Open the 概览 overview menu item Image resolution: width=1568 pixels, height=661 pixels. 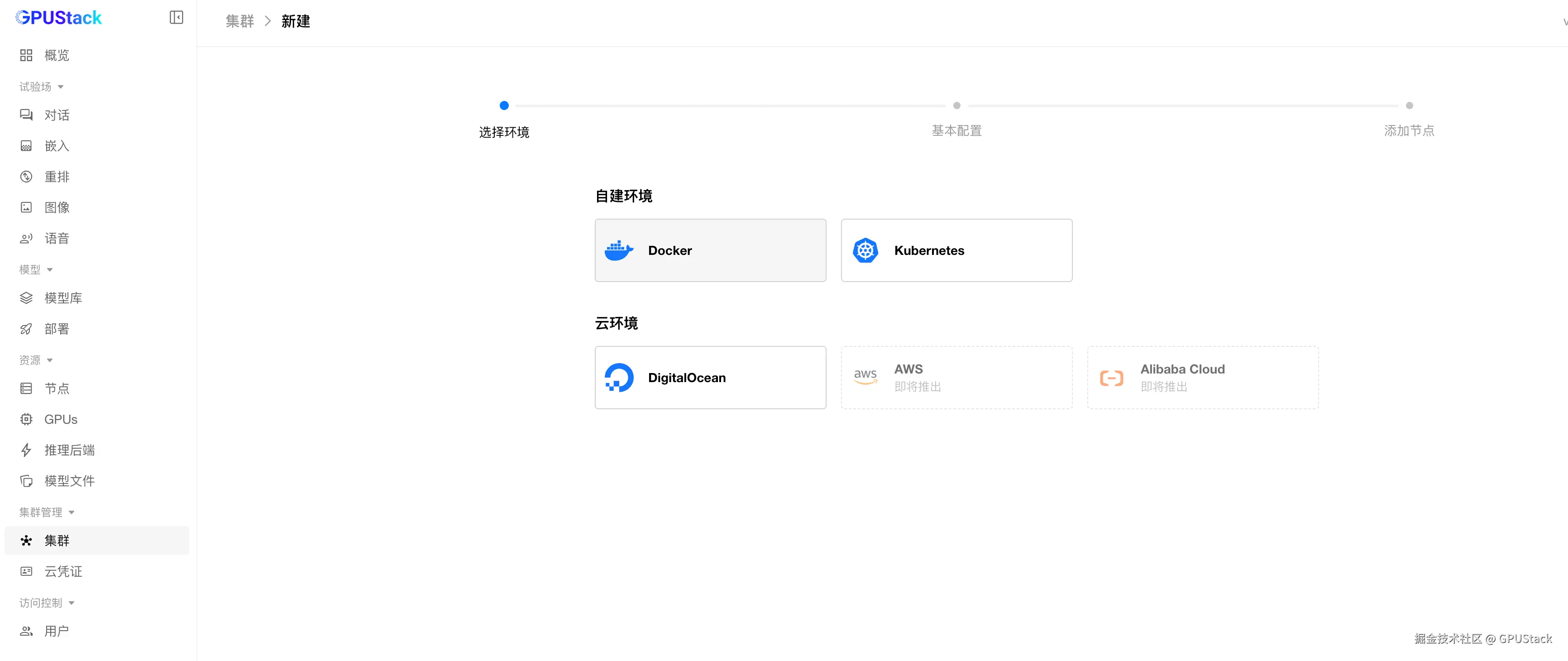[57, 55]
